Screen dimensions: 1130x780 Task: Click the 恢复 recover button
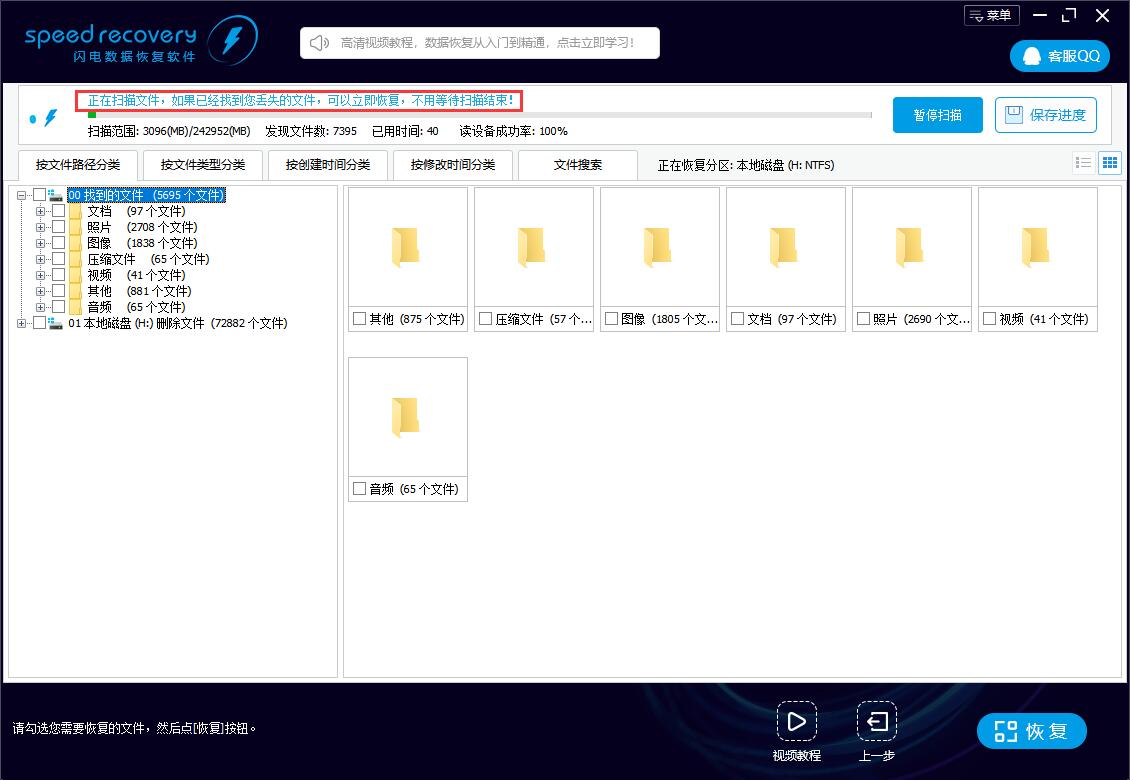[x=1031, y=730]
